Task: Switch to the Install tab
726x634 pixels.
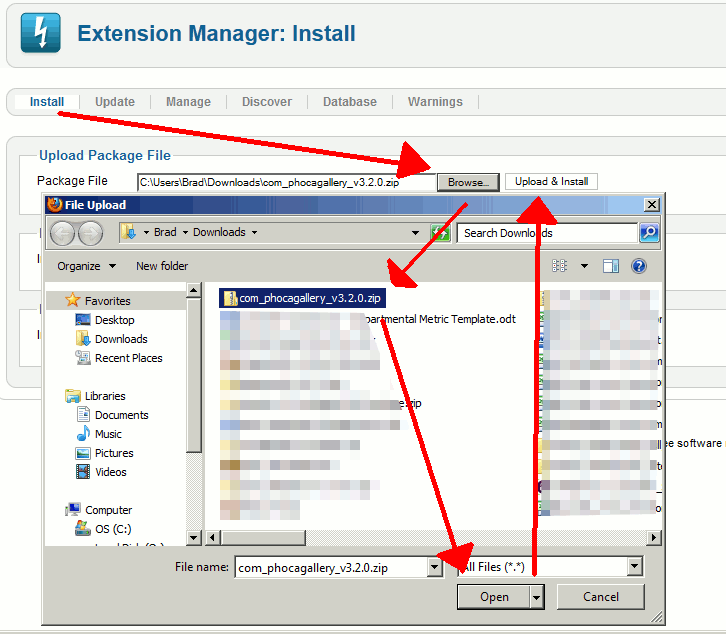Action: click(x=47, y=101)
